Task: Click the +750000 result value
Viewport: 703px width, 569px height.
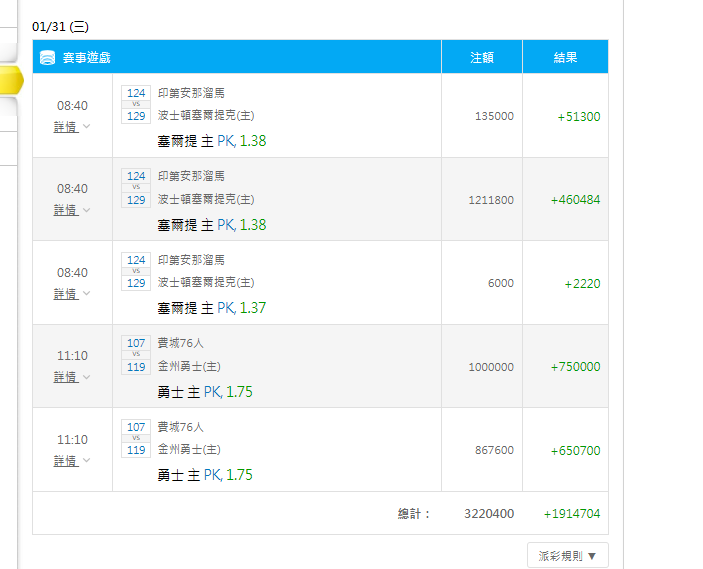Action: pyautogui.click(x=575, y=367)
